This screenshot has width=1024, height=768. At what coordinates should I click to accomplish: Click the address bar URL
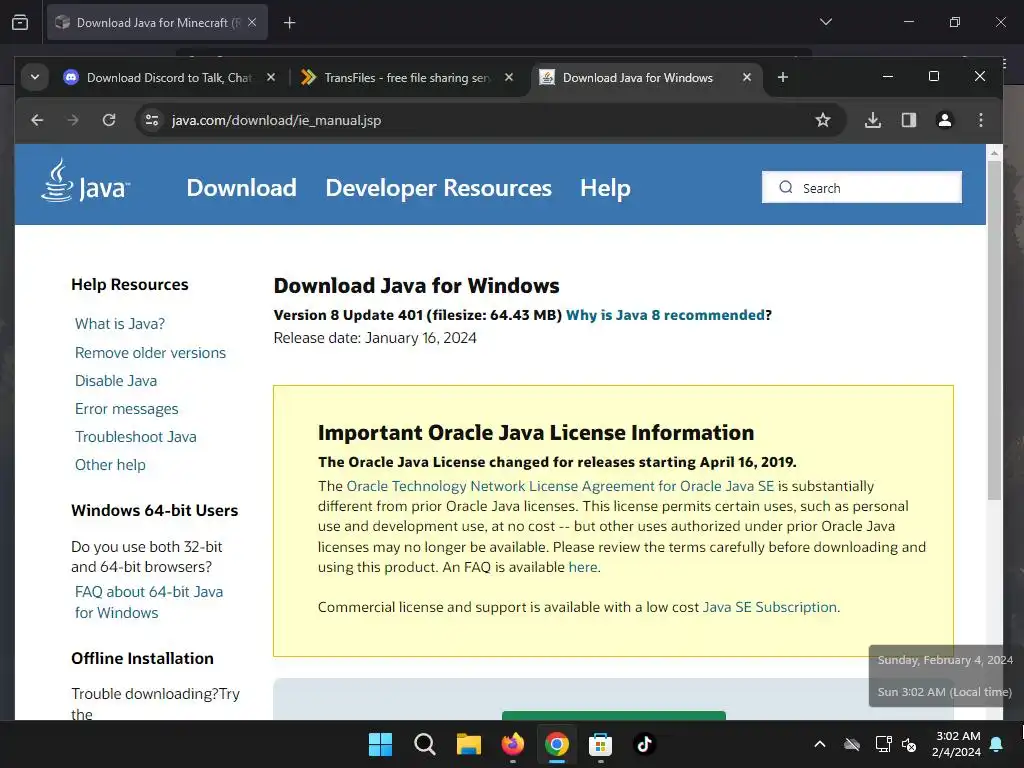[276, 120]
